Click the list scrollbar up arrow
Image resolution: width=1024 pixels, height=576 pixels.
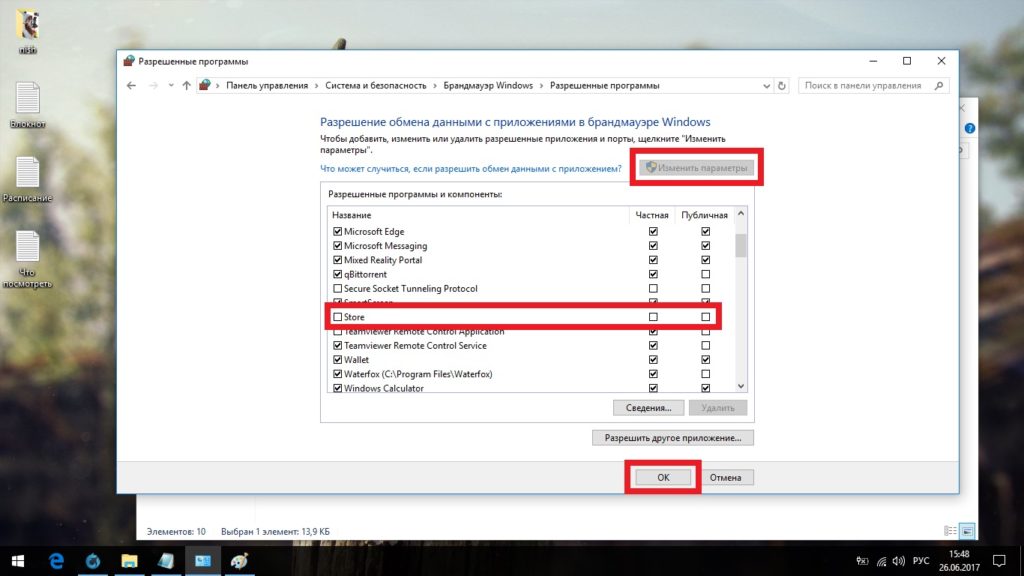741,214
